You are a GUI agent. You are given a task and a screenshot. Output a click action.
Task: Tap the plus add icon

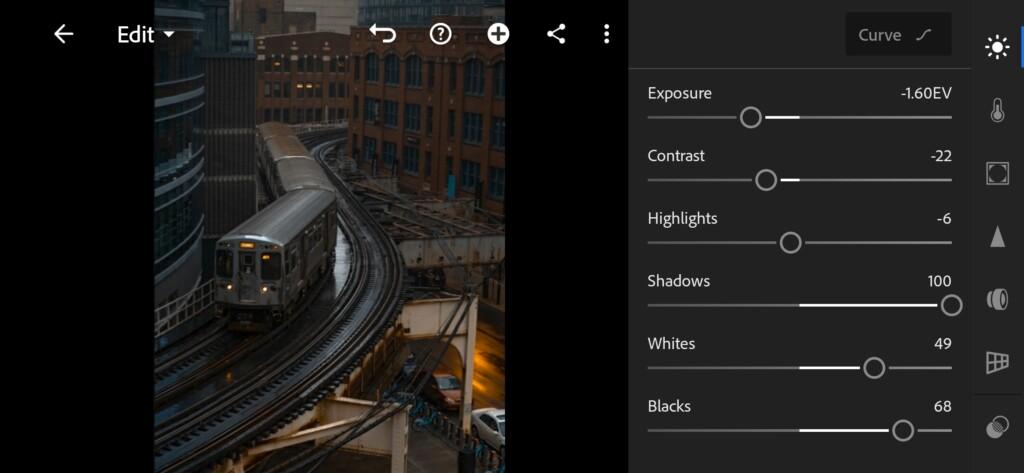(x=498, y=34)
